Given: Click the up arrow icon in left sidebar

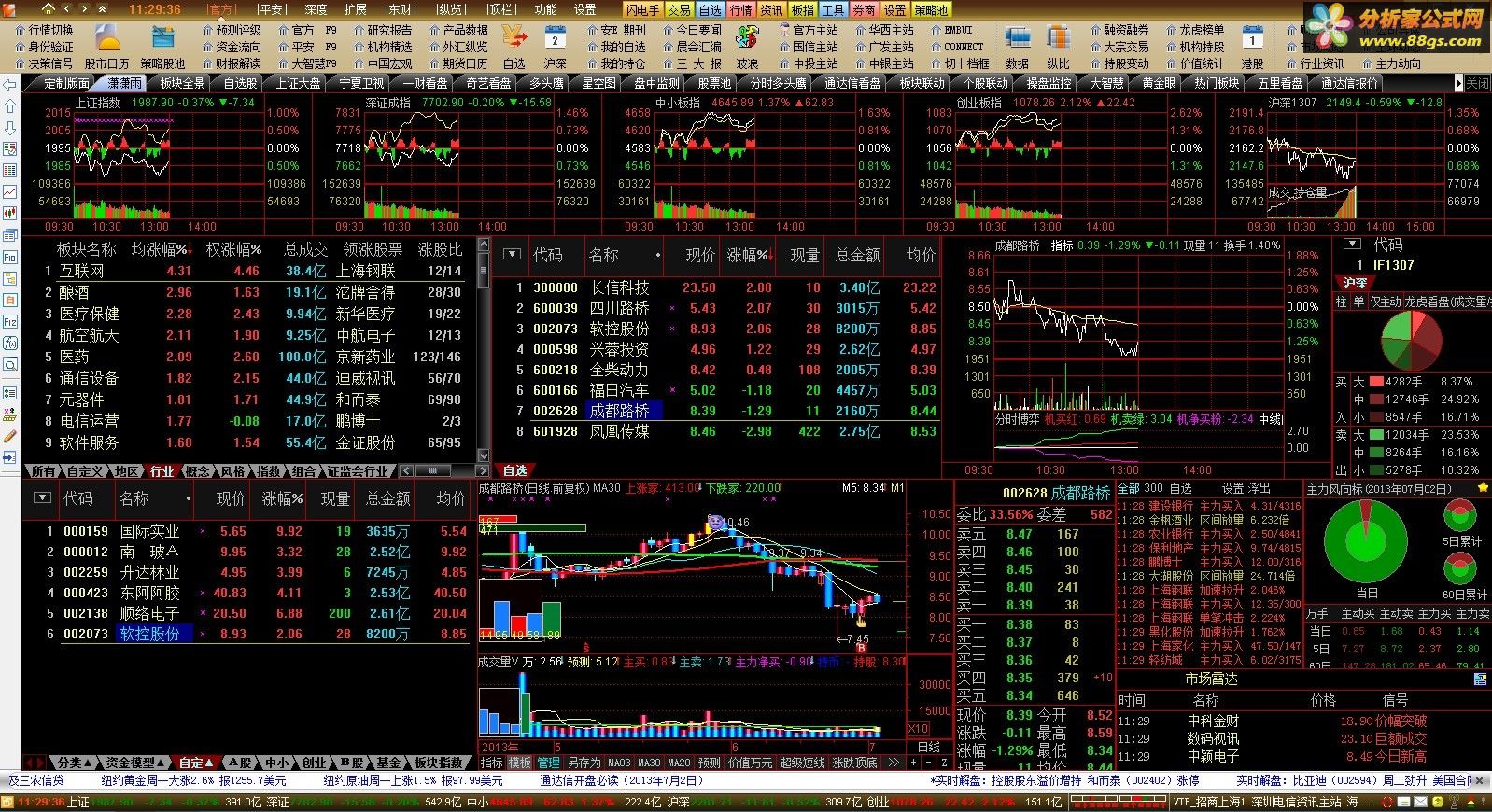Looking at the screenshot, I should [10, 106].
